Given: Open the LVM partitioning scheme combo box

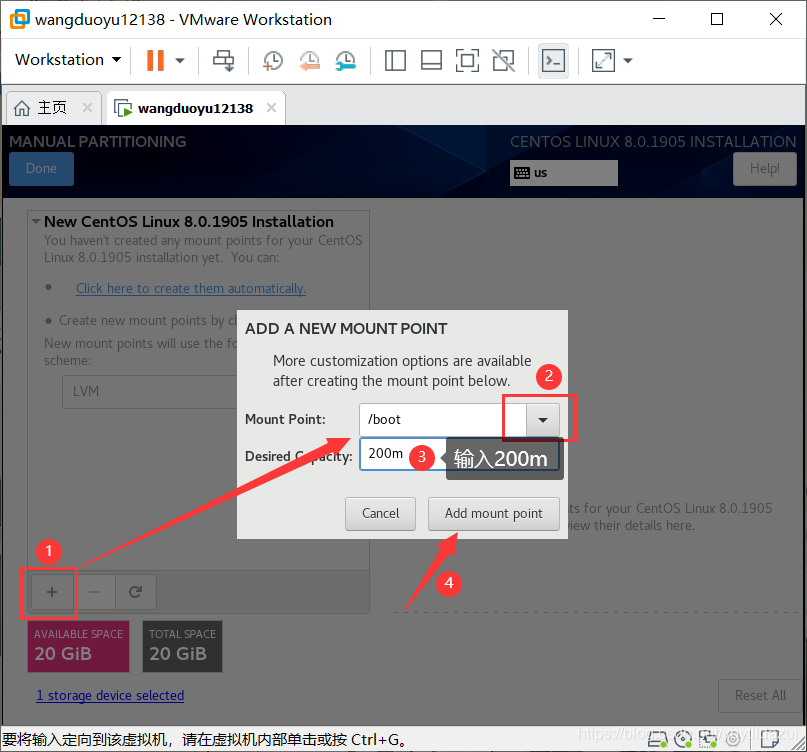Looking at the screenshot, I should (x=150, y=392).
